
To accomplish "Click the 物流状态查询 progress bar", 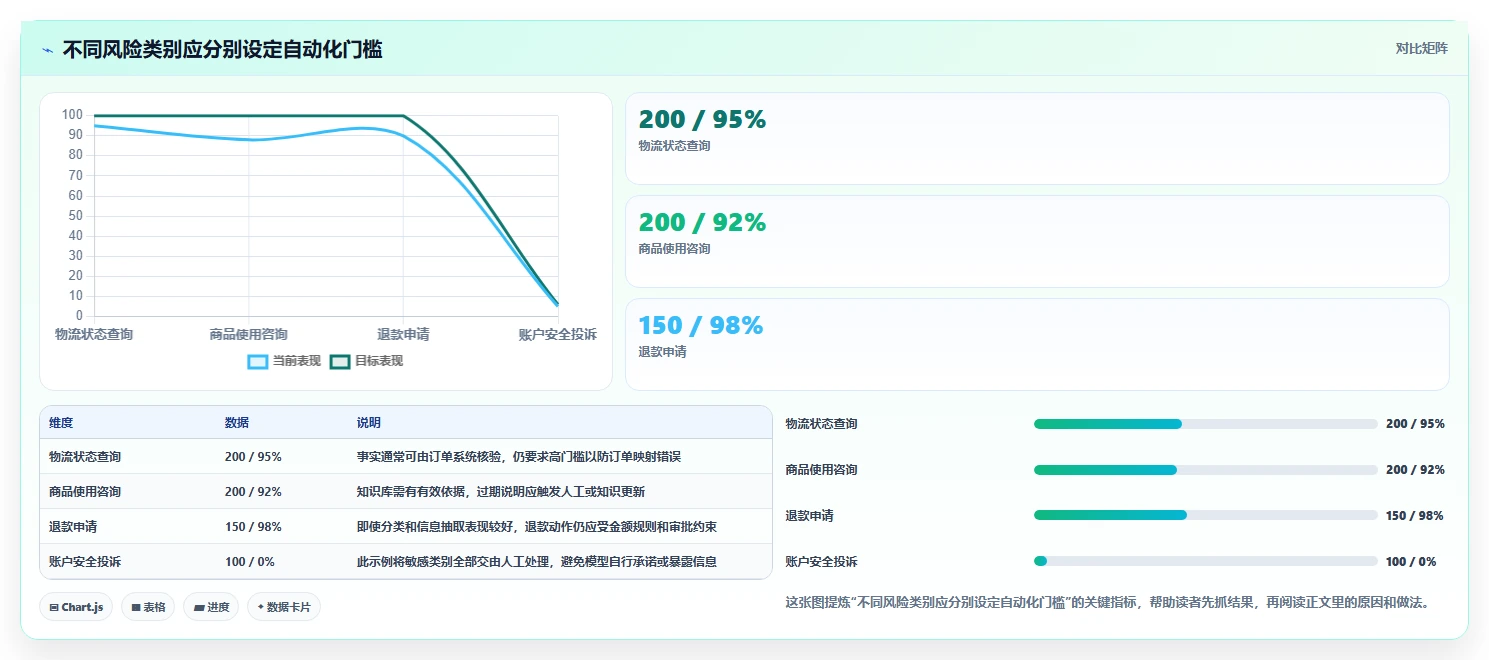I will [1205, 424].
